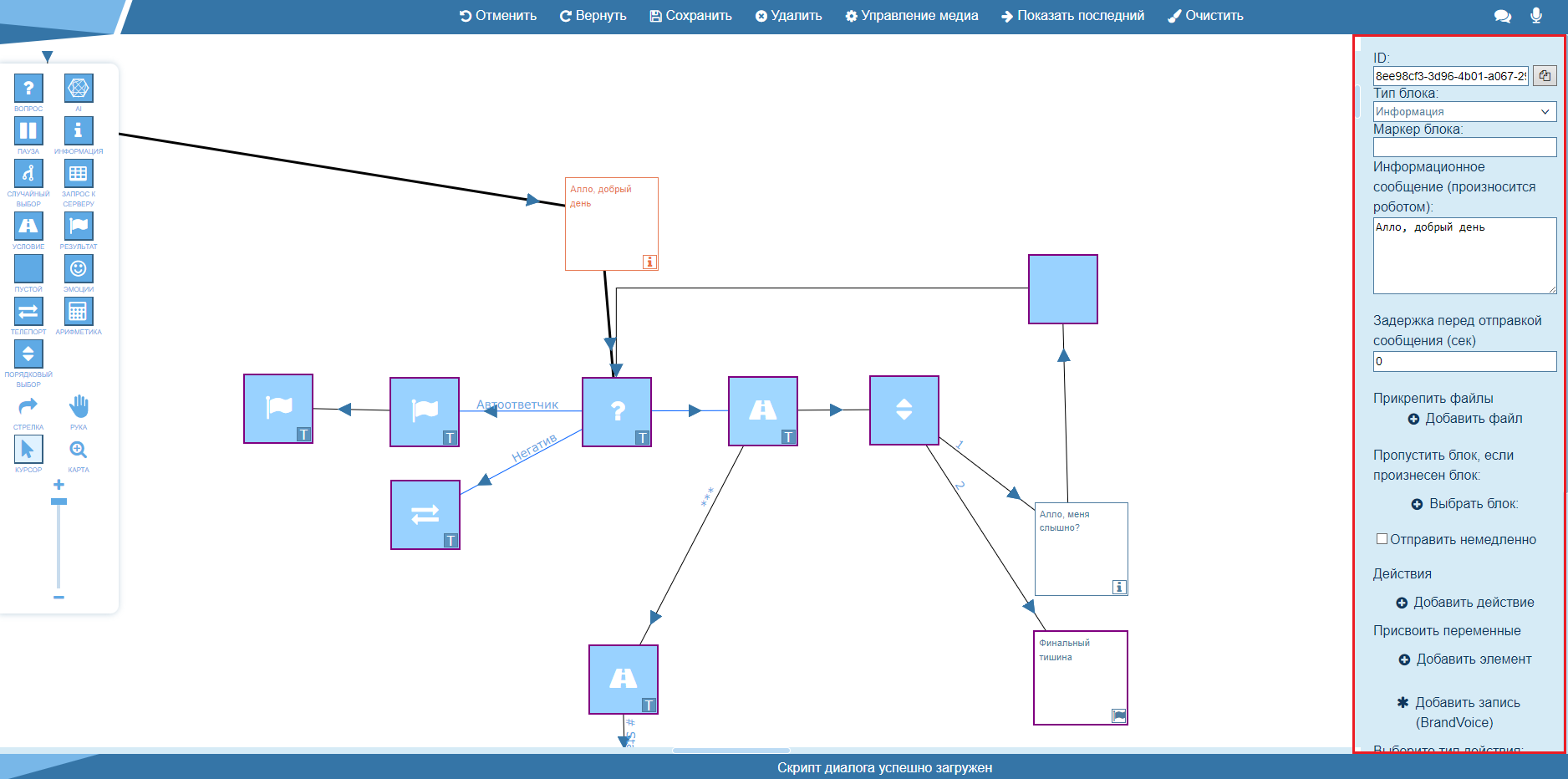
Task: Choose the Запрос к серверу block tool
Action: (x=79, y=174)
